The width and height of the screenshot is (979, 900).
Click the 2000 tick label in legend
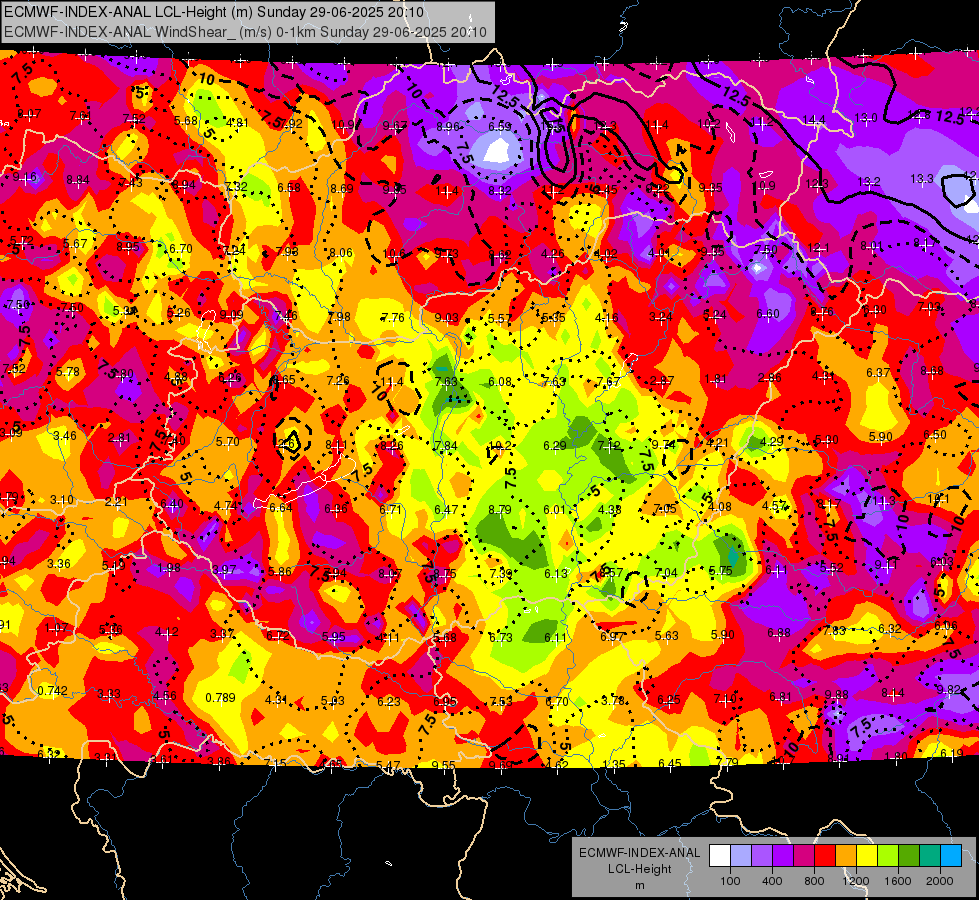pos(940,881)
